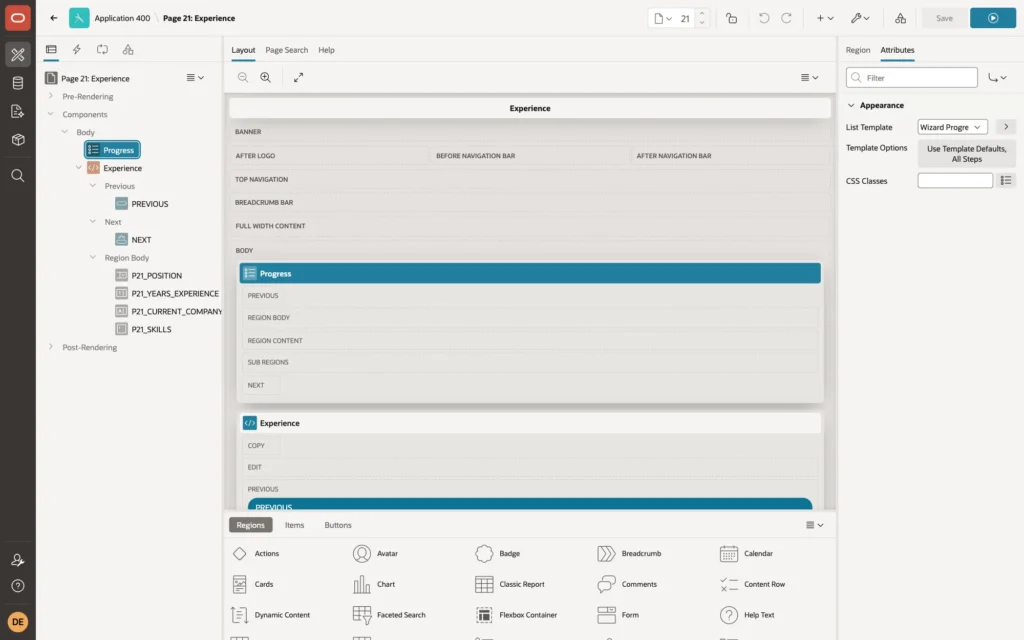The image size is (1024, 640).
Task: Increment the page number stepper
Action: pos(702,13)
